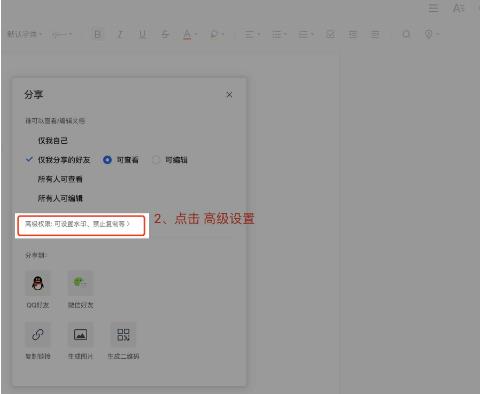The height and width of the screenshot is (394, 480).
Task: Select 仅我自己 permission option
Action: tap(53, 141)
